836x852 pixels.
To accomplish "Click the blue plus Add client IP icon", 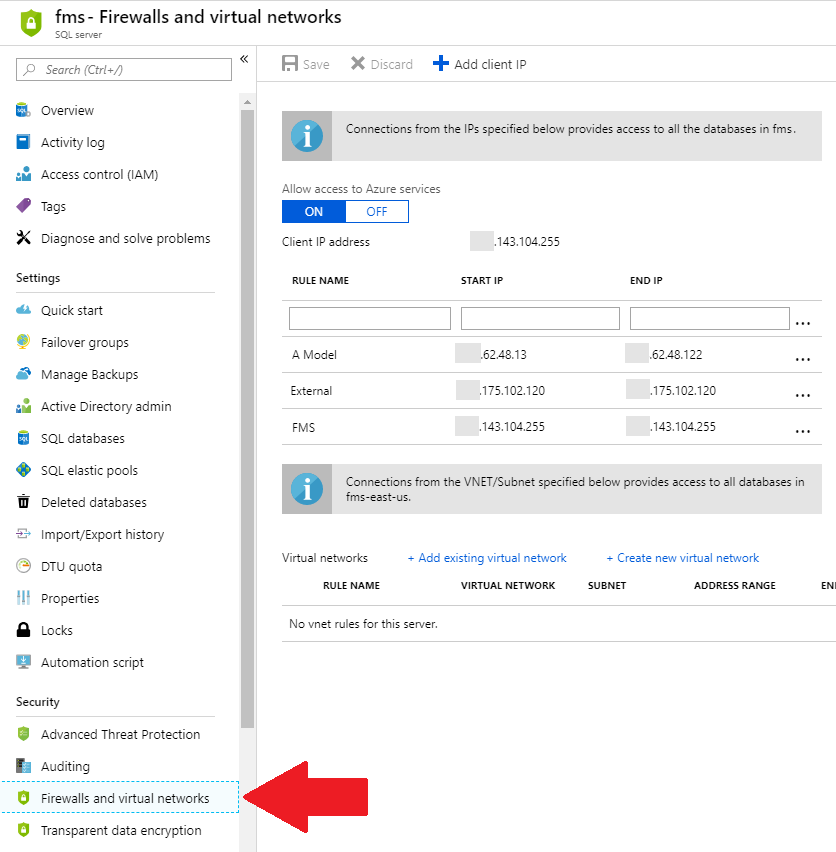I will pyautogui.click(x=441, y=64).
